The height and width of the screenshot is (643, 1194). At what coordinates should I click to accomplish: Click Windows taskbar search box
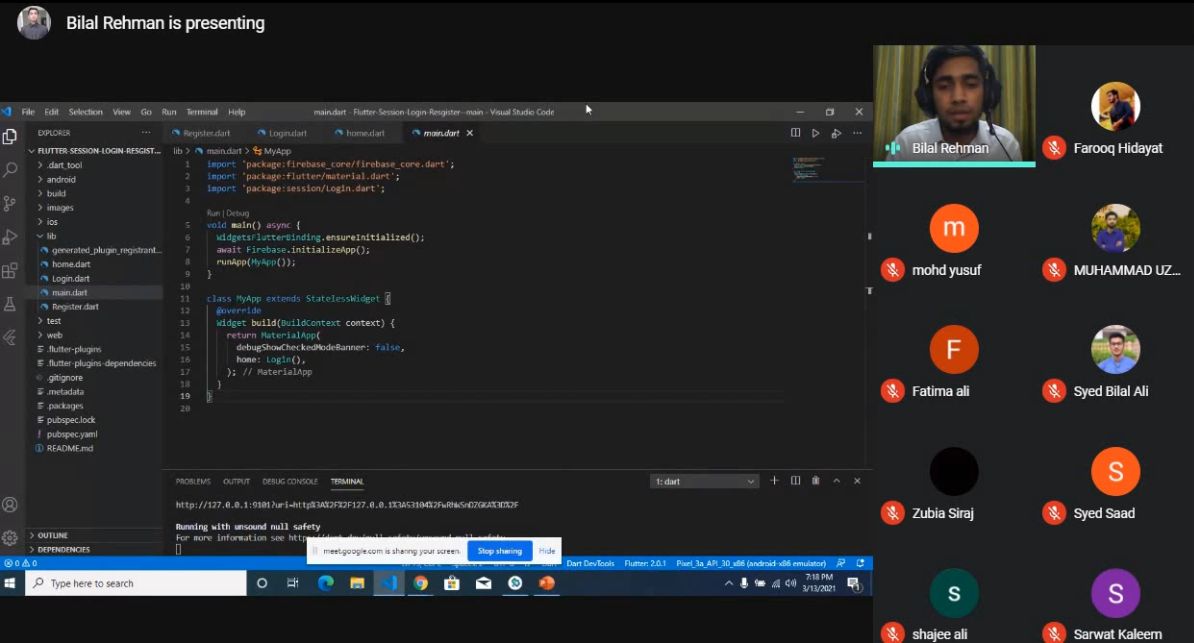136,584
